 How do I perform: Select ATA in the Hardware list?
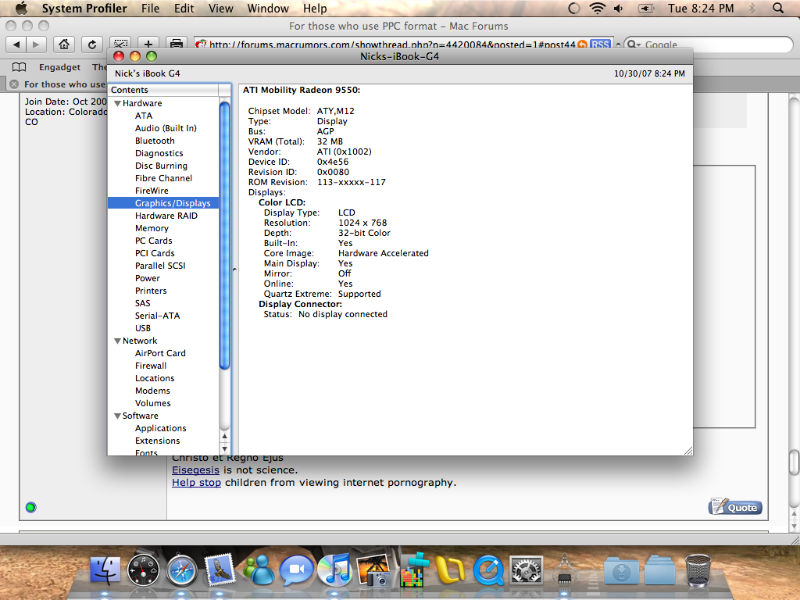pyautogui.click(x=143, y=116)
